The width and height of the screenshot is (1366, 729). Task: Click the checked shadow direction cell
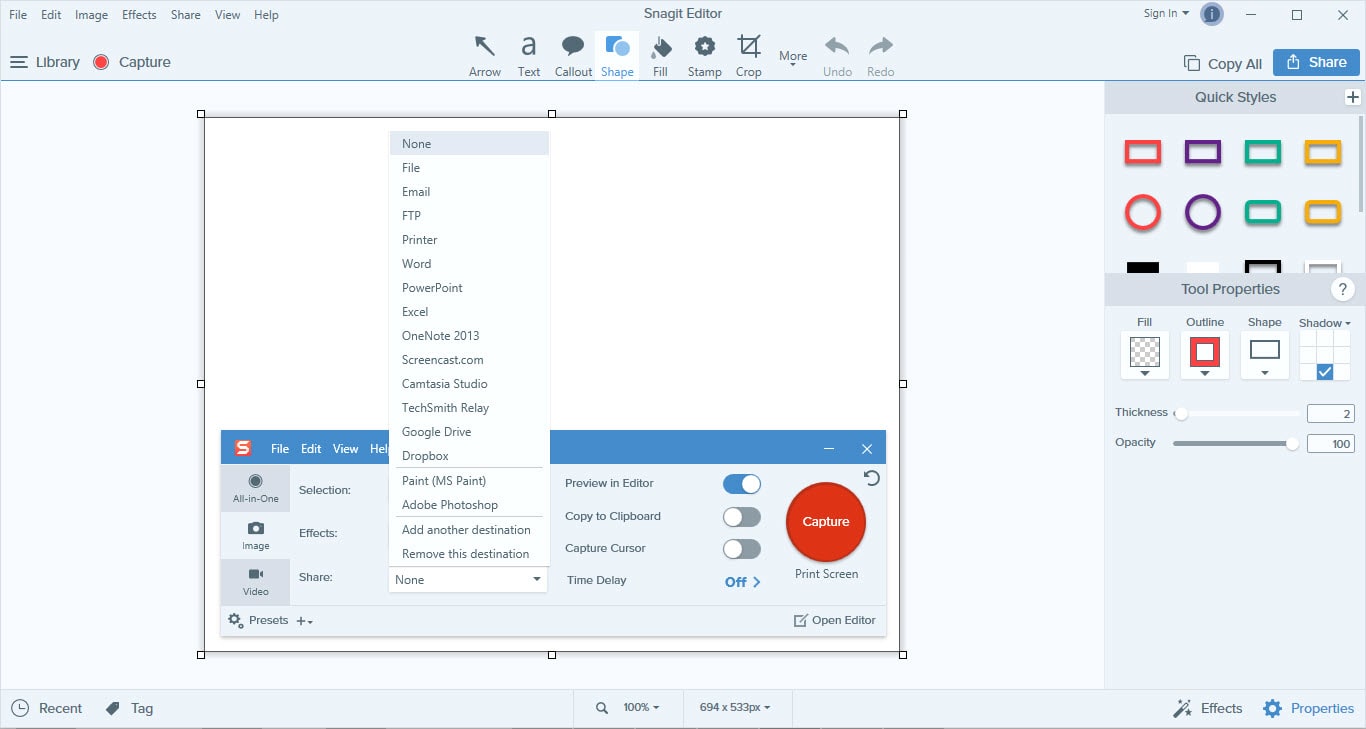[x=1325, y=372]
